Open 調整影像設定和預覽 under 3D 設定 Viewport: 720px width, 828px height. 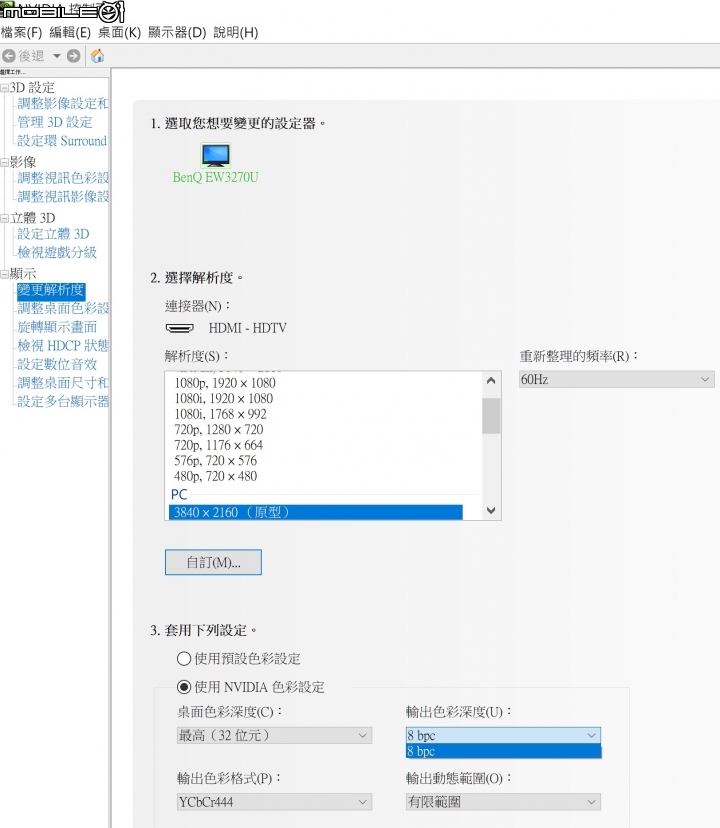pyautogui.click(x=63, y=104)
